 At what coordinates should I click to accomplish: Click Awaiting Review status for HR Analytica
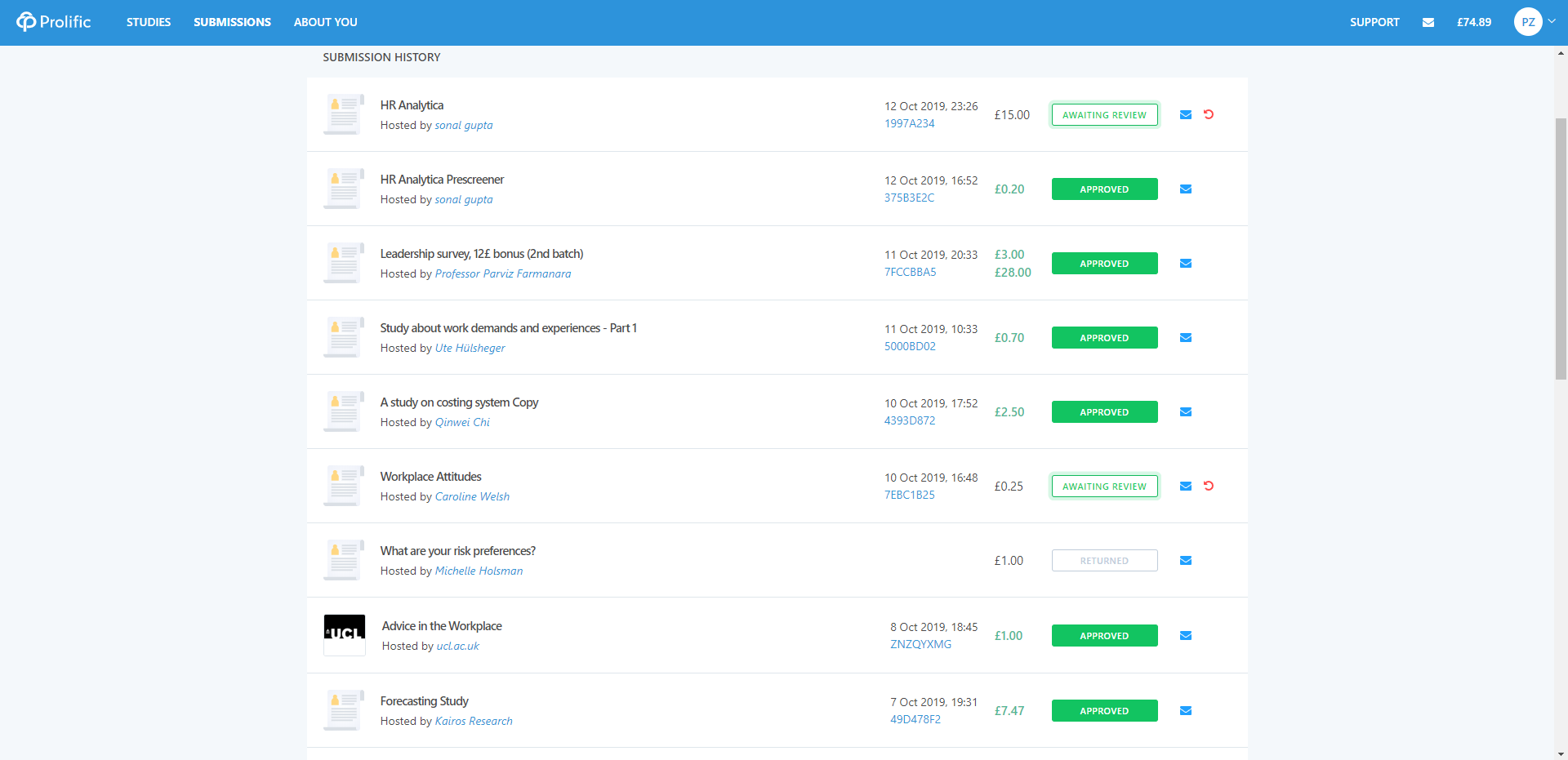pos(1104,115)
